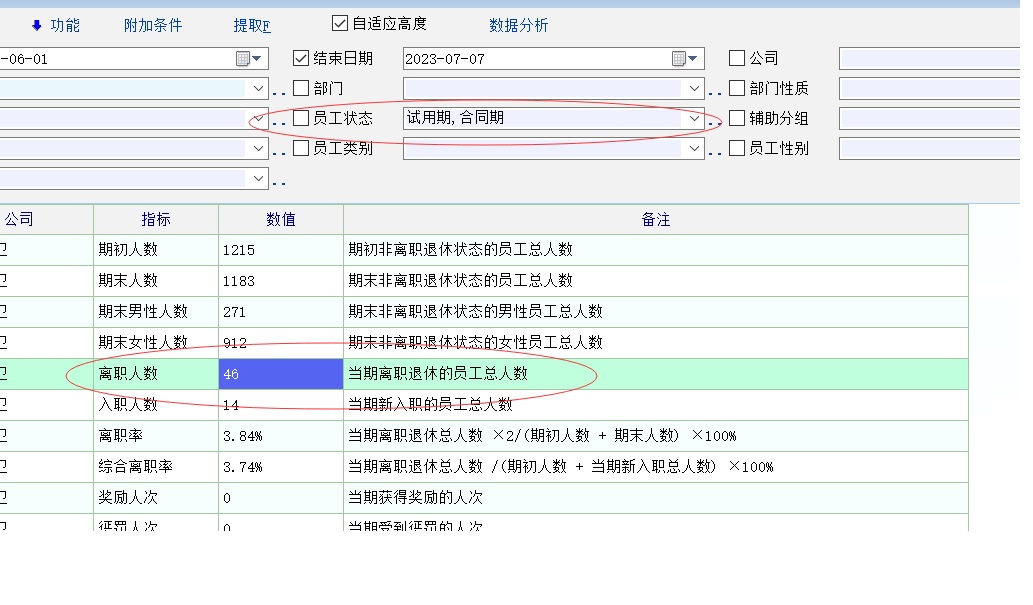Click the calendar icon in the start date field
This screenshot has width=1033, height=605.
243,59
